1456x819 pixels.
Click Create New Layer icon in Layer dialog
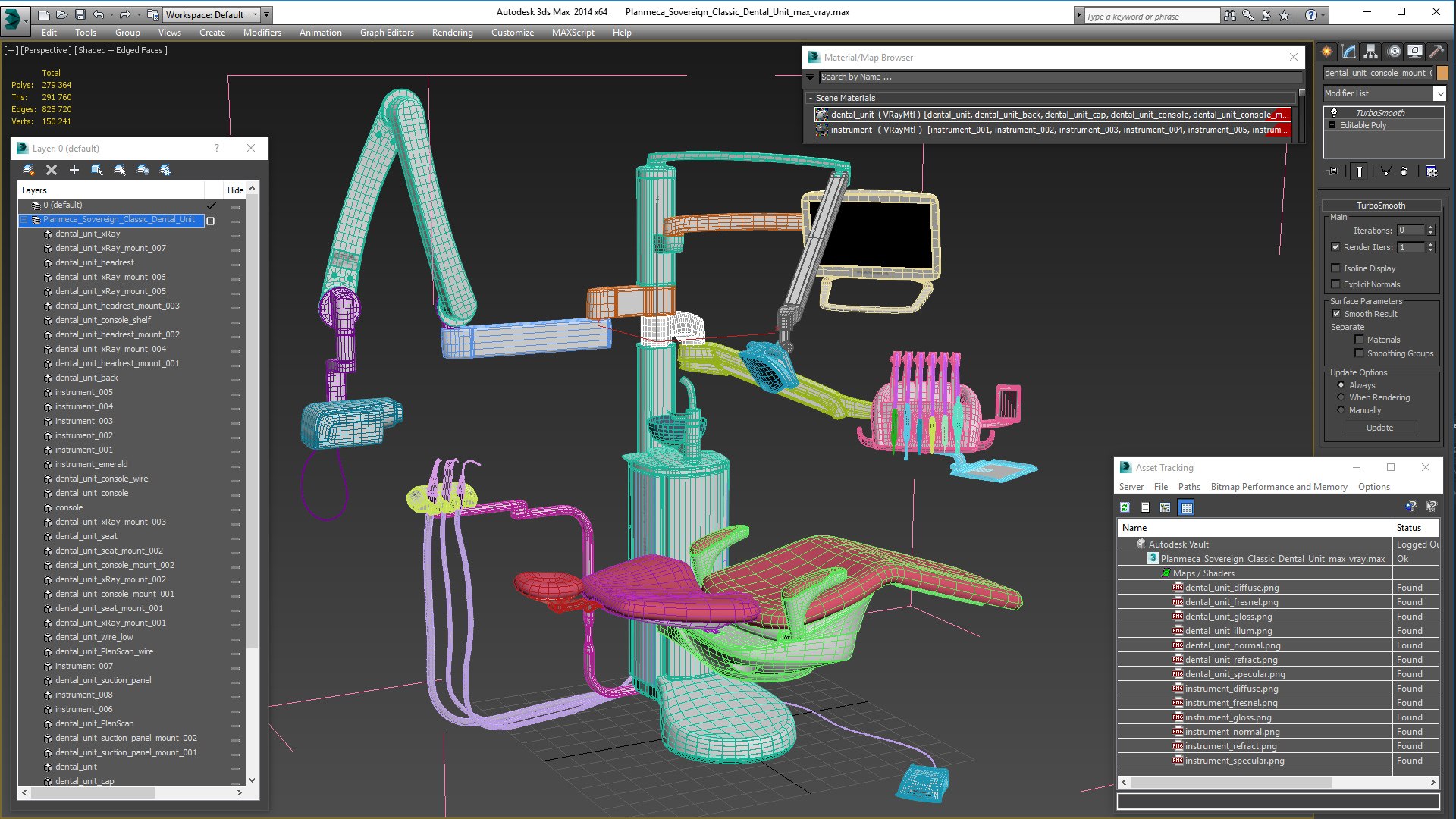[x=29, y=170]
